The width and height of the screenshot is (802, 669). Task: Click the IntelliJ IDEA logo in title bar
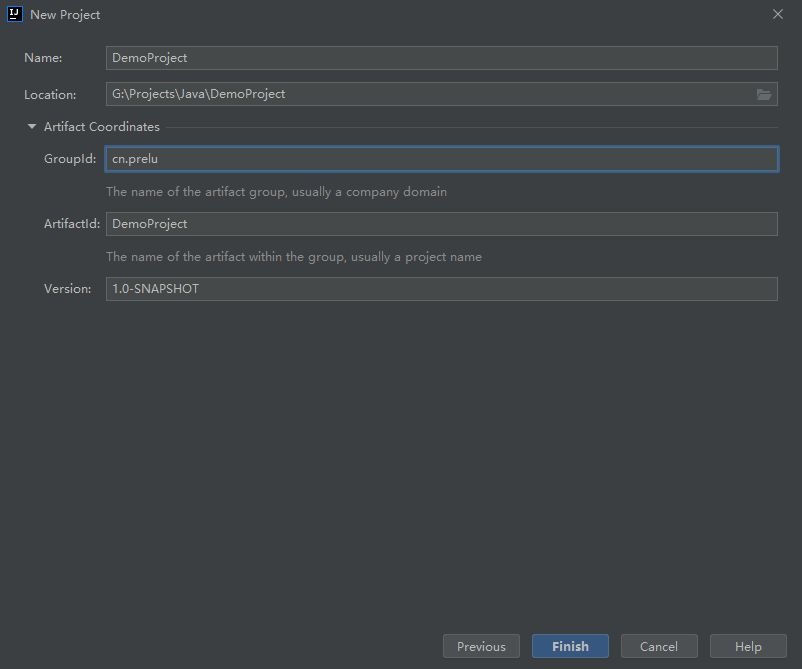(15, 14)
